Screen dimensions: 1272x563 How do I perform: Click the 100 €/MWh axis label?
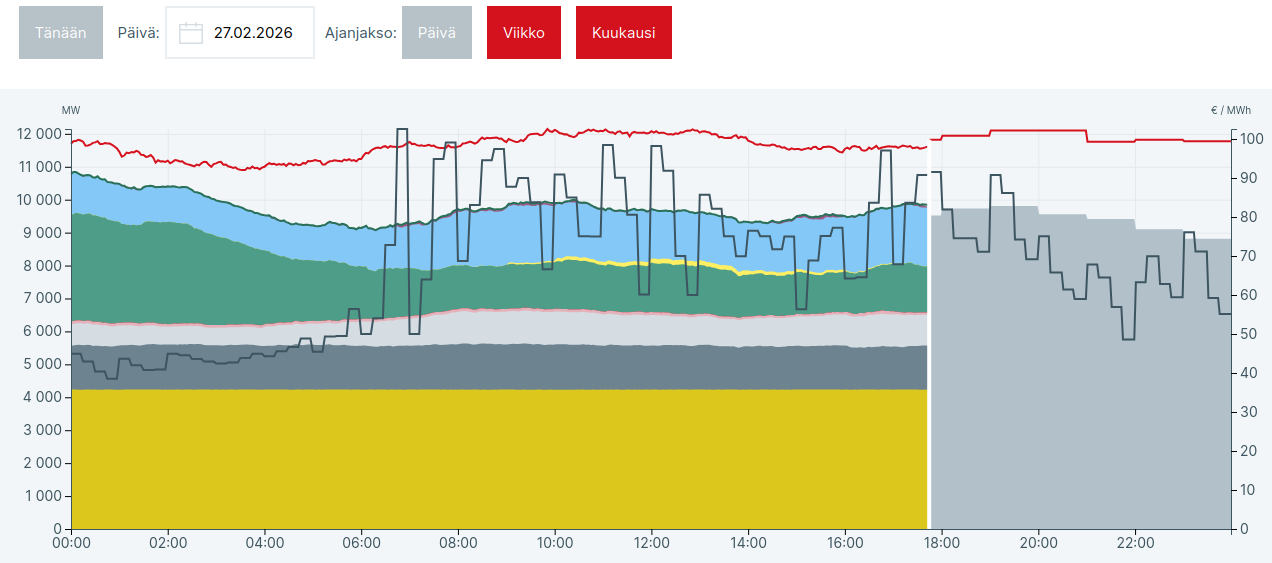(x=1248, y=139)
